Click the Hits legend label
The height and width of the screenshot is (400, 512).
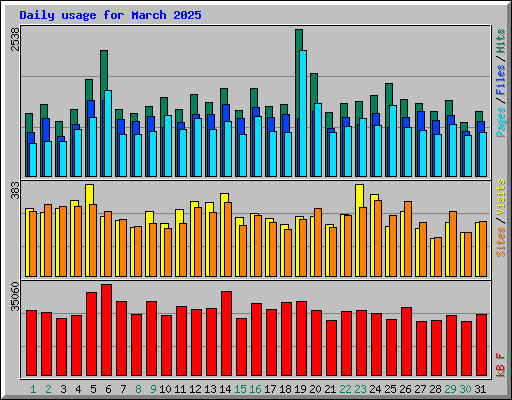[x=500, y=41]
